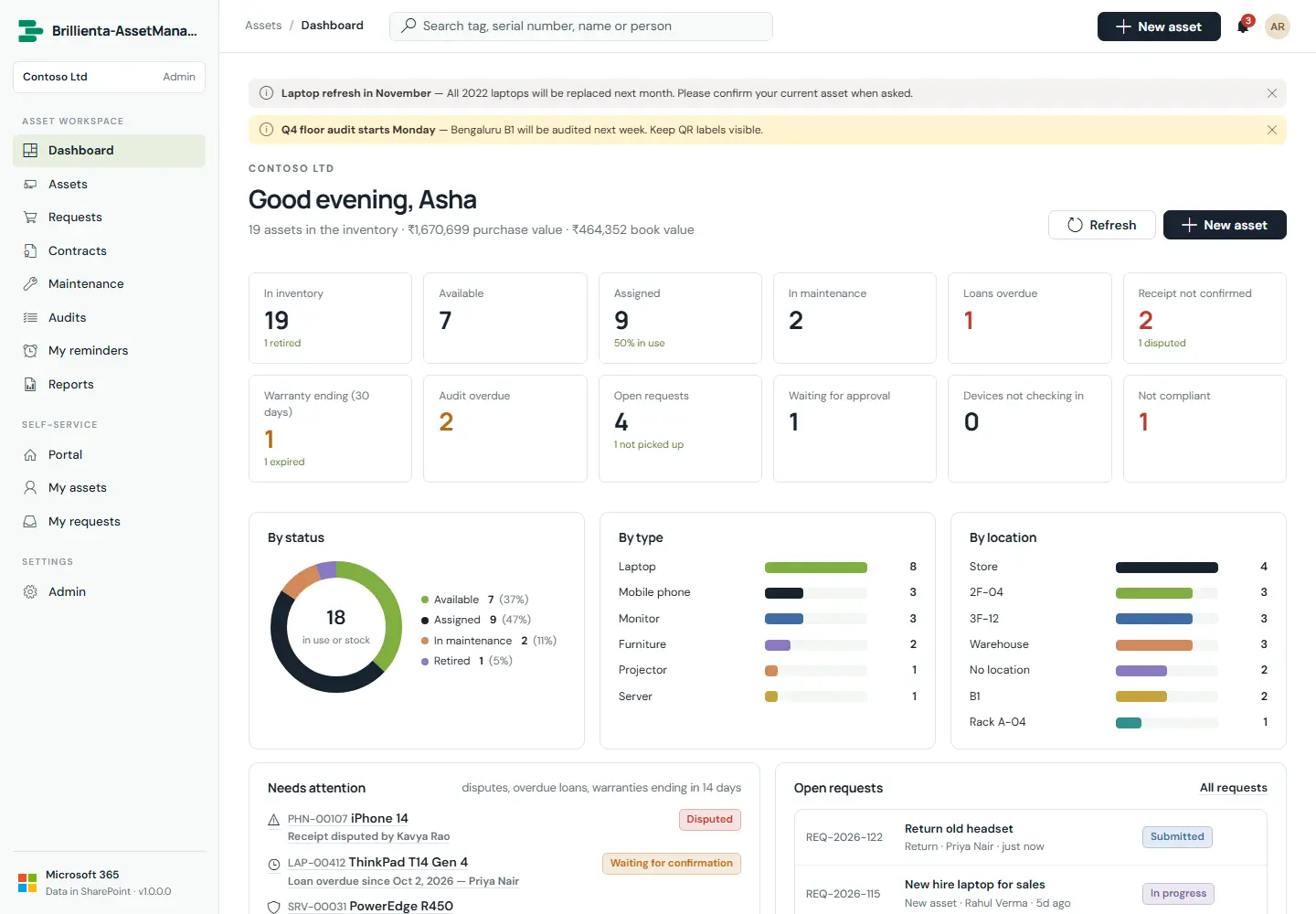The width and height of the screenshot is (1316, 914).
Task: Close the Q4 floor audit banner
Action: [x=1272, y=130]
